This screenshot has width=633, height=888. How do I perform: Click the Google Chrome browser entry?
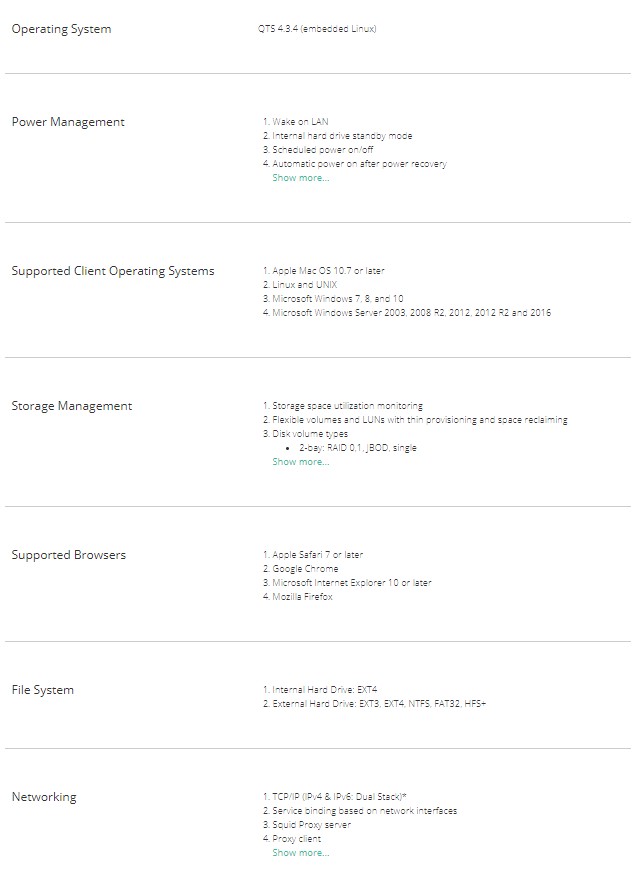305,569
